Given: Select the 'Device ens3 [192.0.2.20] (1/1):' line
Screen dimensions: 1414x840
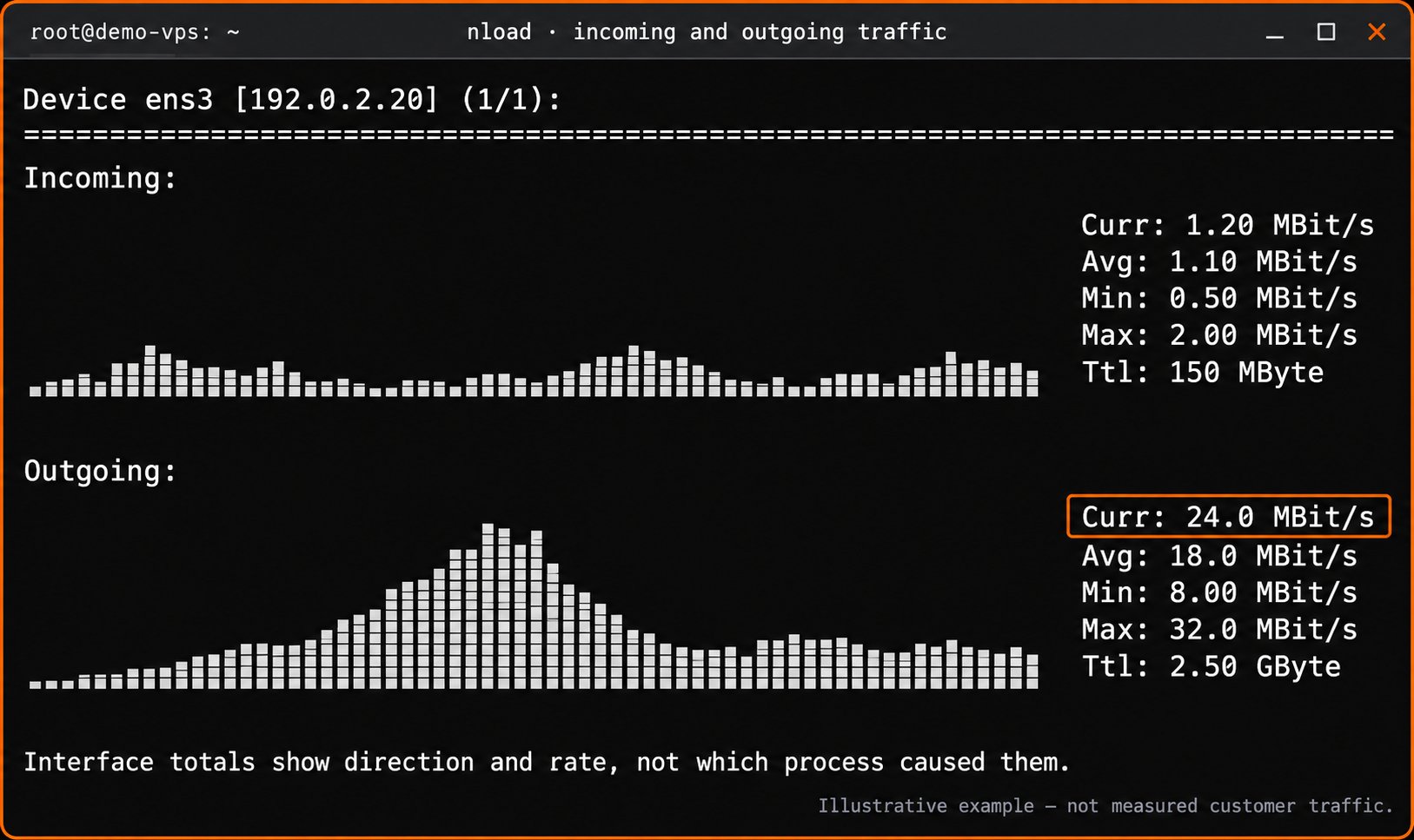Looking at the screenshot, I should tap(292, 99).
